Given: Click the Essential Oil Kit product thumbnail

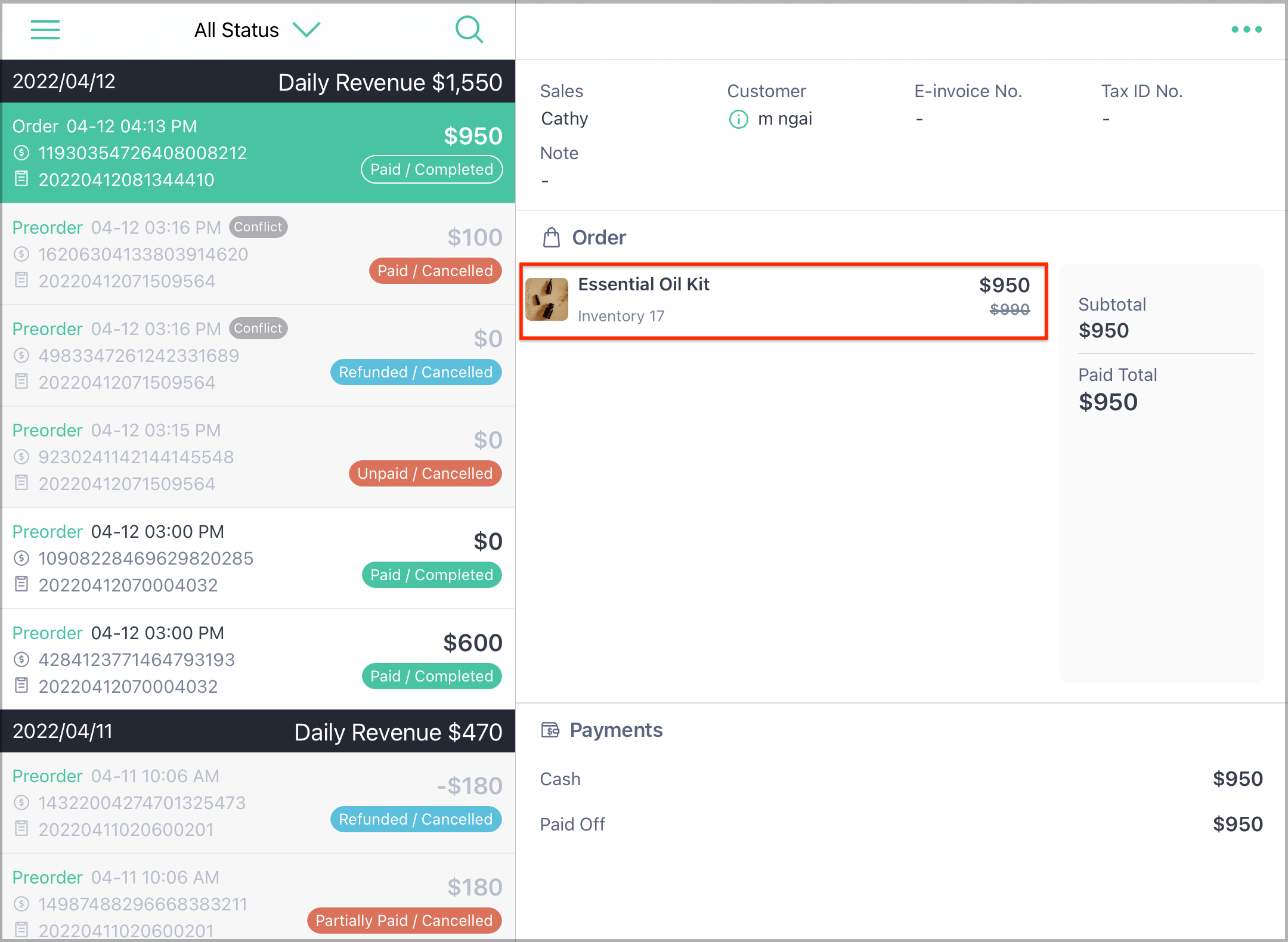Looking at the screenshot, I should (x=547, y=299).
